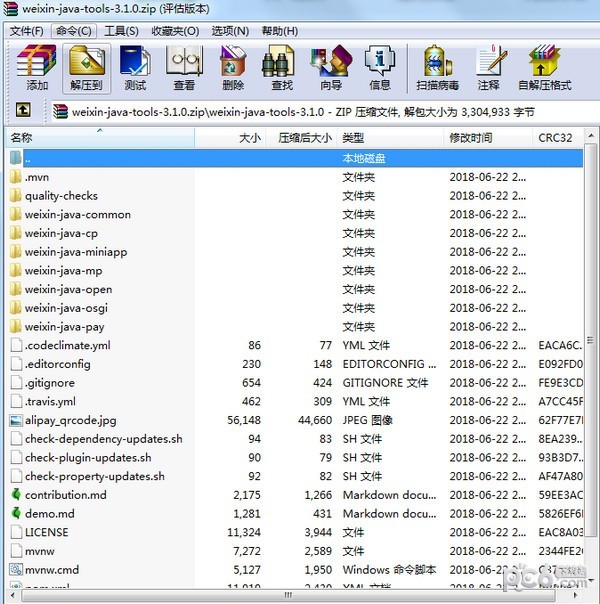Click the horizontal scrollbar left arrow
Viewport: 600px width, 604px height.
click(x=13, y=595)
